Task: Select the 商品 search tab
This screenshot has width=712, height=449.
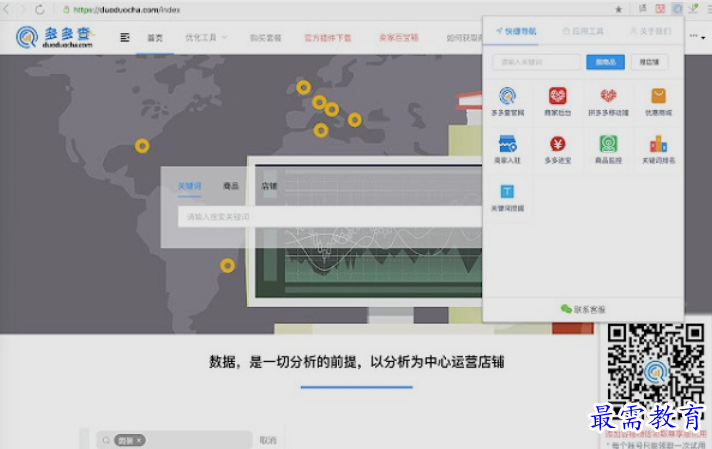Action: pyautogui.click(x=231, y=186)
